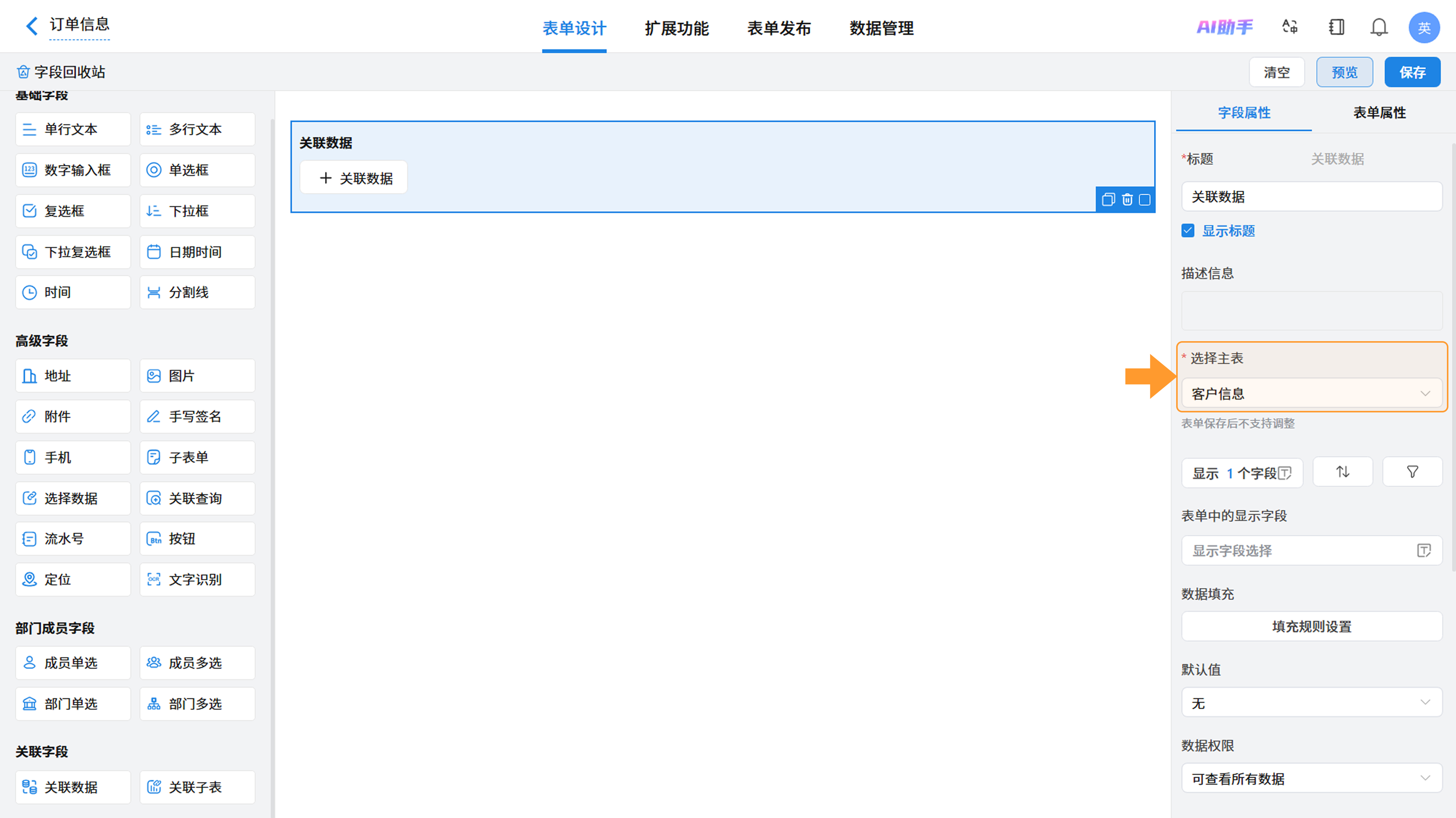Add a 部门单选 field
This screenshot has width=1456, height=818.
tap(73, 703)
